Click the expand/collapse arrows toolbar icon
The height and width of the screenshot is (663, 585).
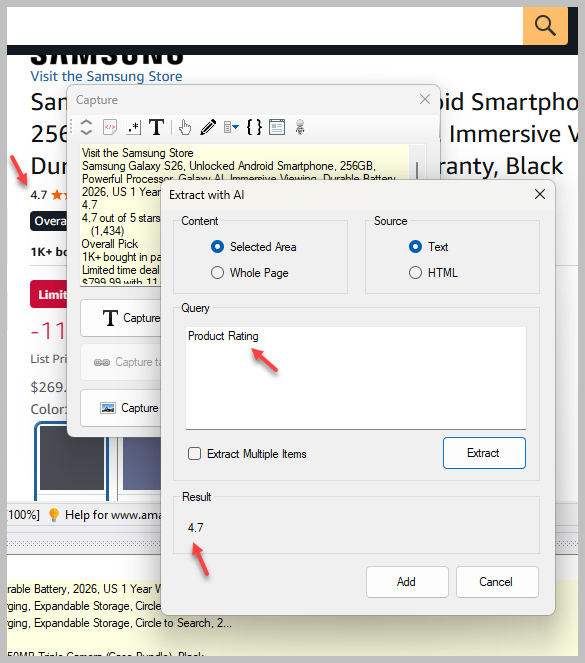pos(86,127)
